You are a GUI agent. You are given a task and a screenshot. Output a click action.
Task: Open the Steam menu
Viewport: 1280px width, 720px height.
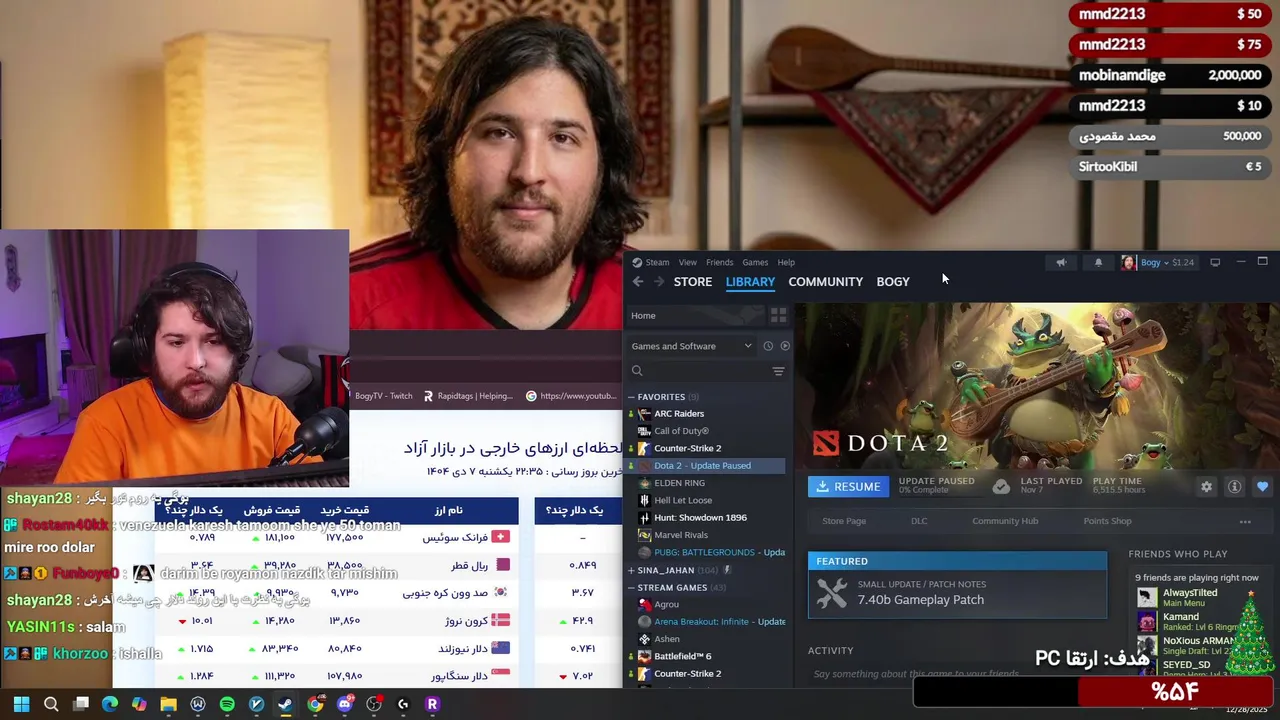pos(657,262)
